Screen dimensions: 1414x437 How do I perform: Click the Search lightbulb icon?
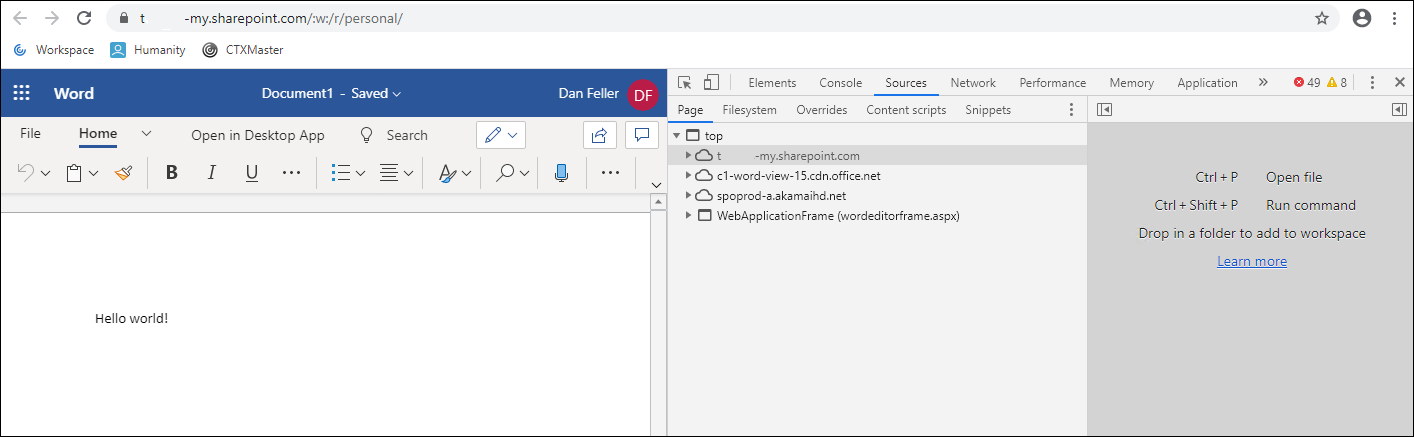coord(367,135)
